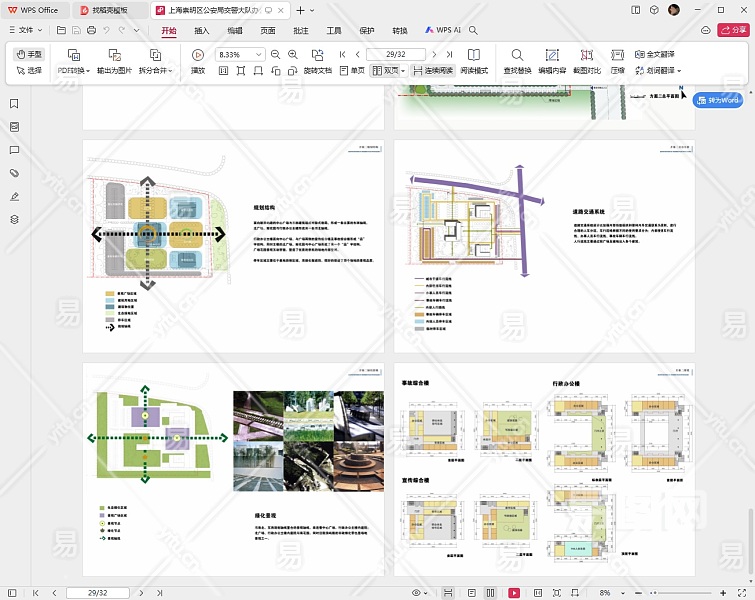Open the 保护 ribbon tab

coord(367,31)
